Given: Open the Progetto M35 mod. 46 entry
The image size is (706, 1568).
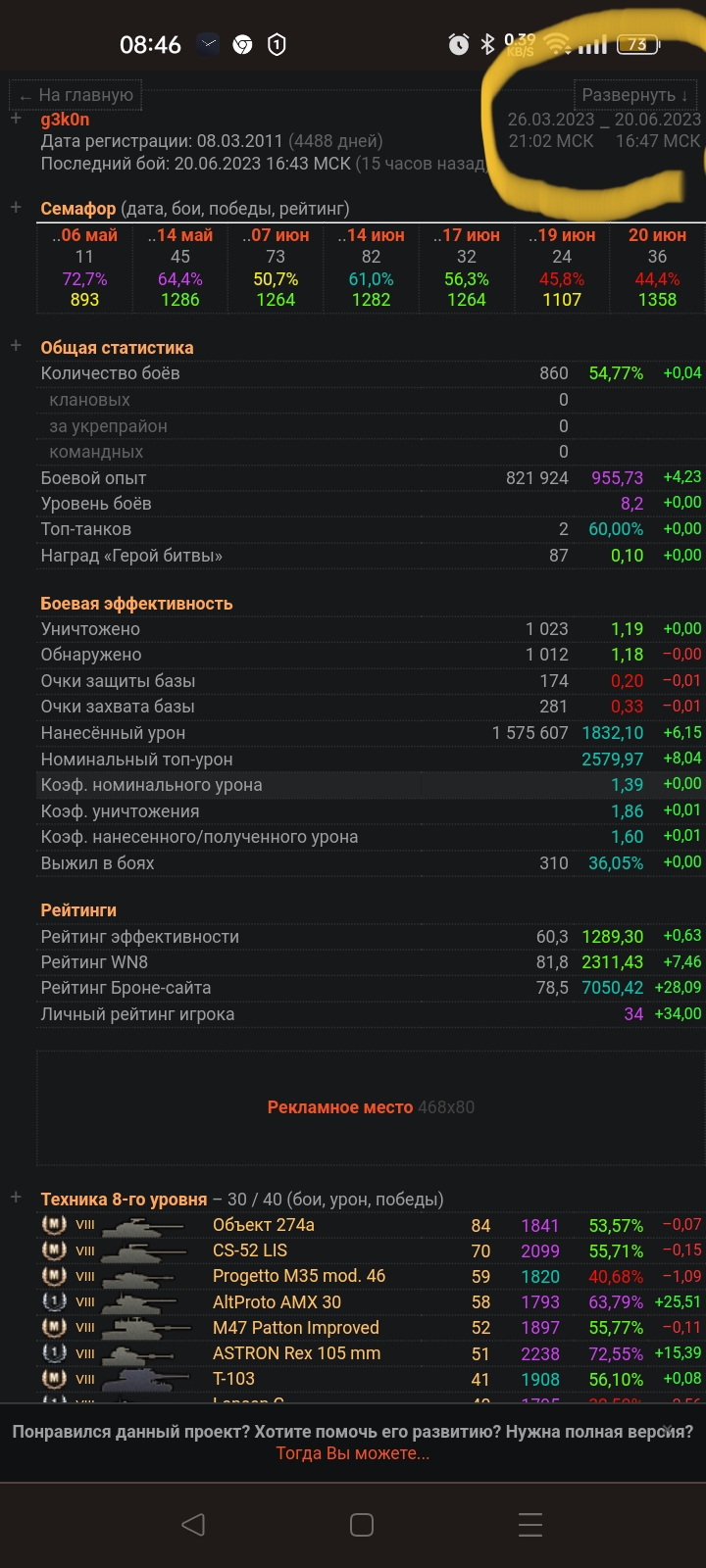Looking at the screenshot, I should [299, 1276].
